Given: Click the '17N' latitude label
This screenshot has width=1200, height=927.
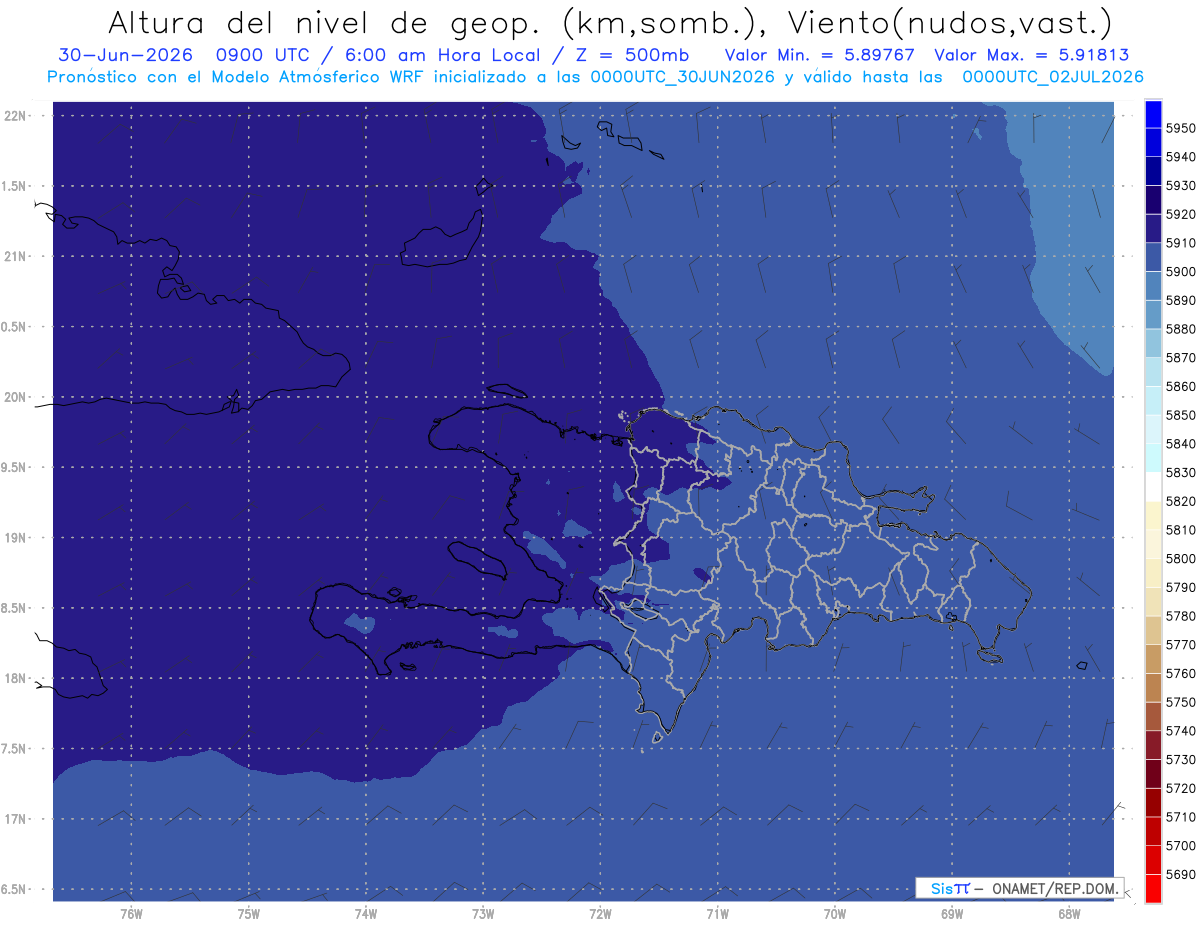Looking at the screenshot, I should (15, 819).
